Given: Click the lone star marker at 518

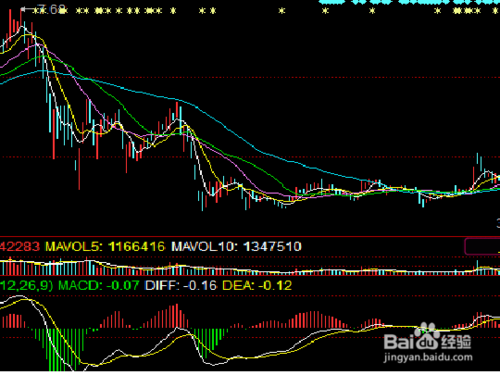Looking at the screenshot, I should click(173, 11).
